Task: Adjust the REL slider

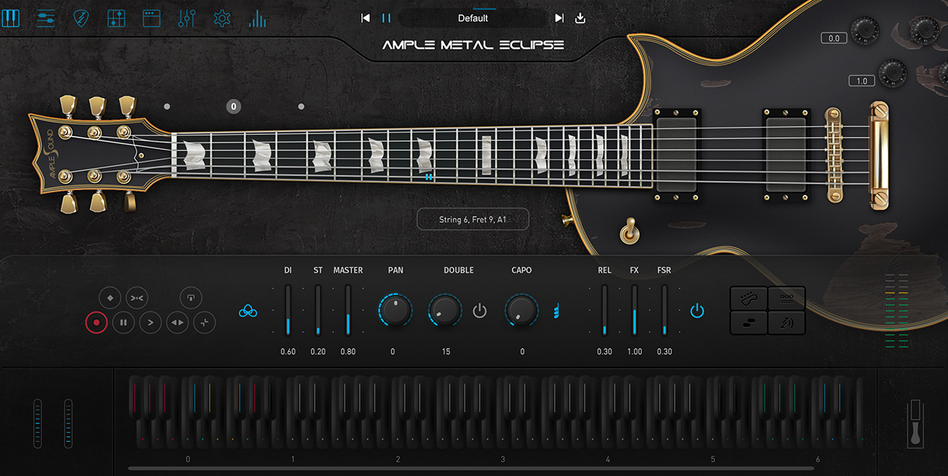Action: [605, 310]
